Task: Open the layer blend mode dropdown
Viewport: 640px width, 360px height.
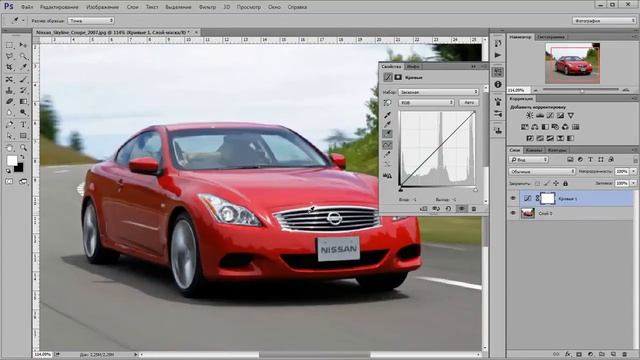Action: 542,172
